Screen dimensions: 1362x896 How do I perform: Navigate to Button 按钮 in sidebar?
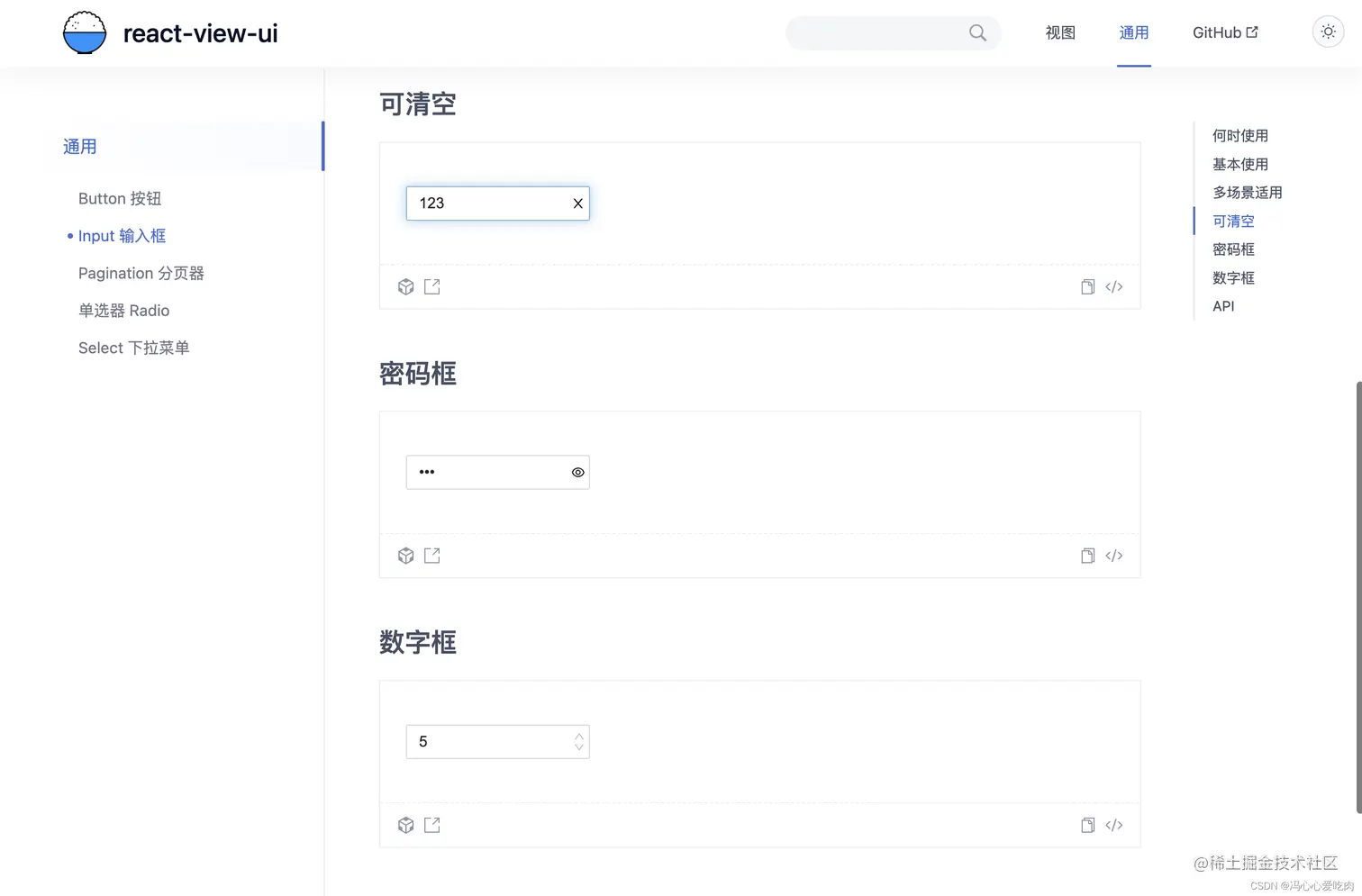click(x=119, y=198)
